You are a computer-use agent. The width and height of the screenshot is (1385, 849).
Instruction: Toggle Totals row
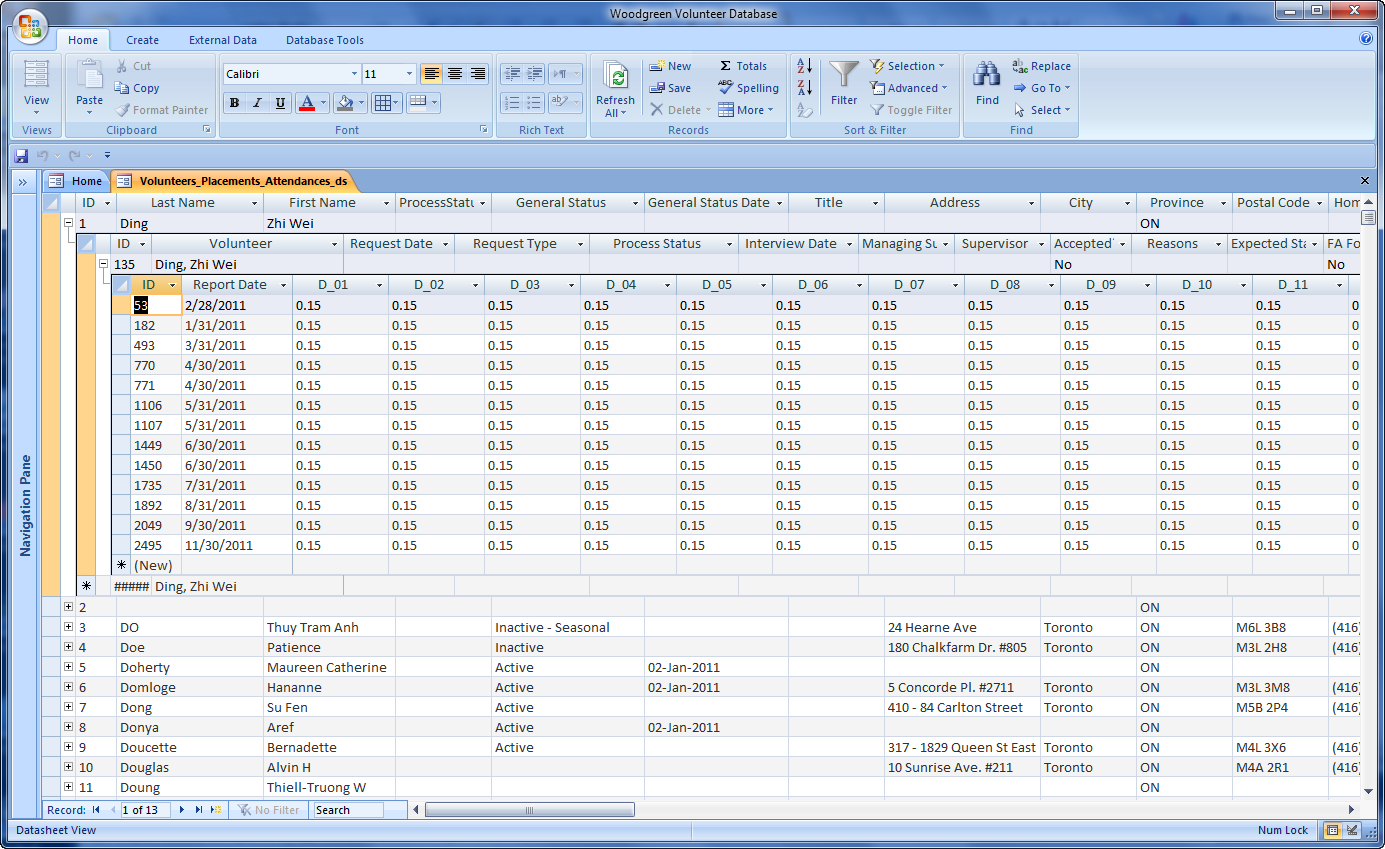point(743,66)
